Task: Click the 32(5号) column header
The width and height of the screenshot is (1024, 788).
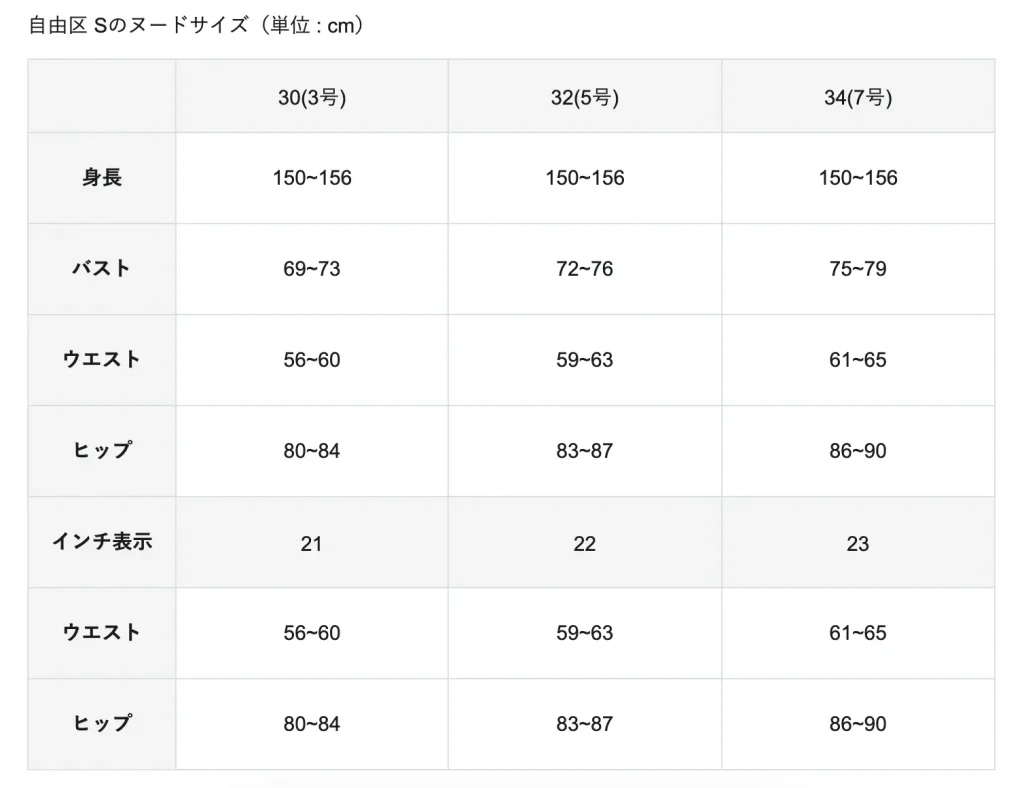Action: [x=585, y=97]
